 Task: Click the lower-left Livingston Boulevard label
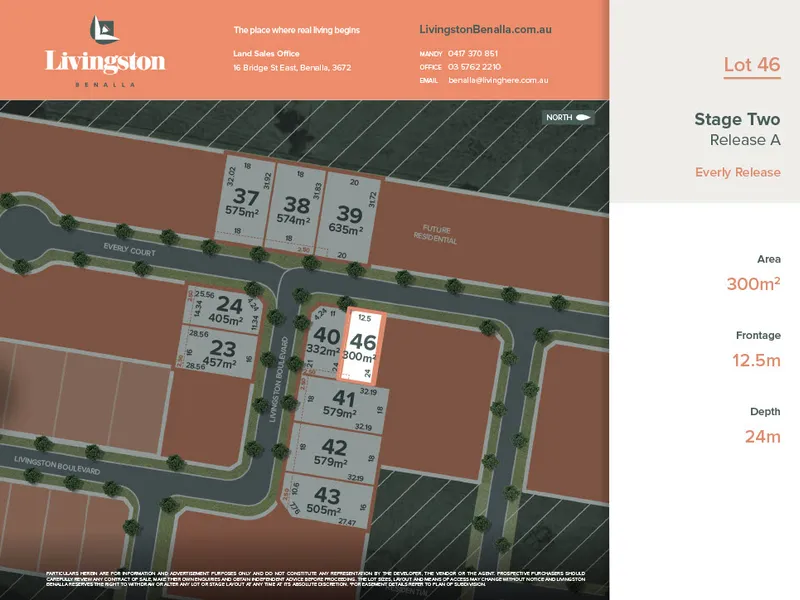[x=57, y=465]
